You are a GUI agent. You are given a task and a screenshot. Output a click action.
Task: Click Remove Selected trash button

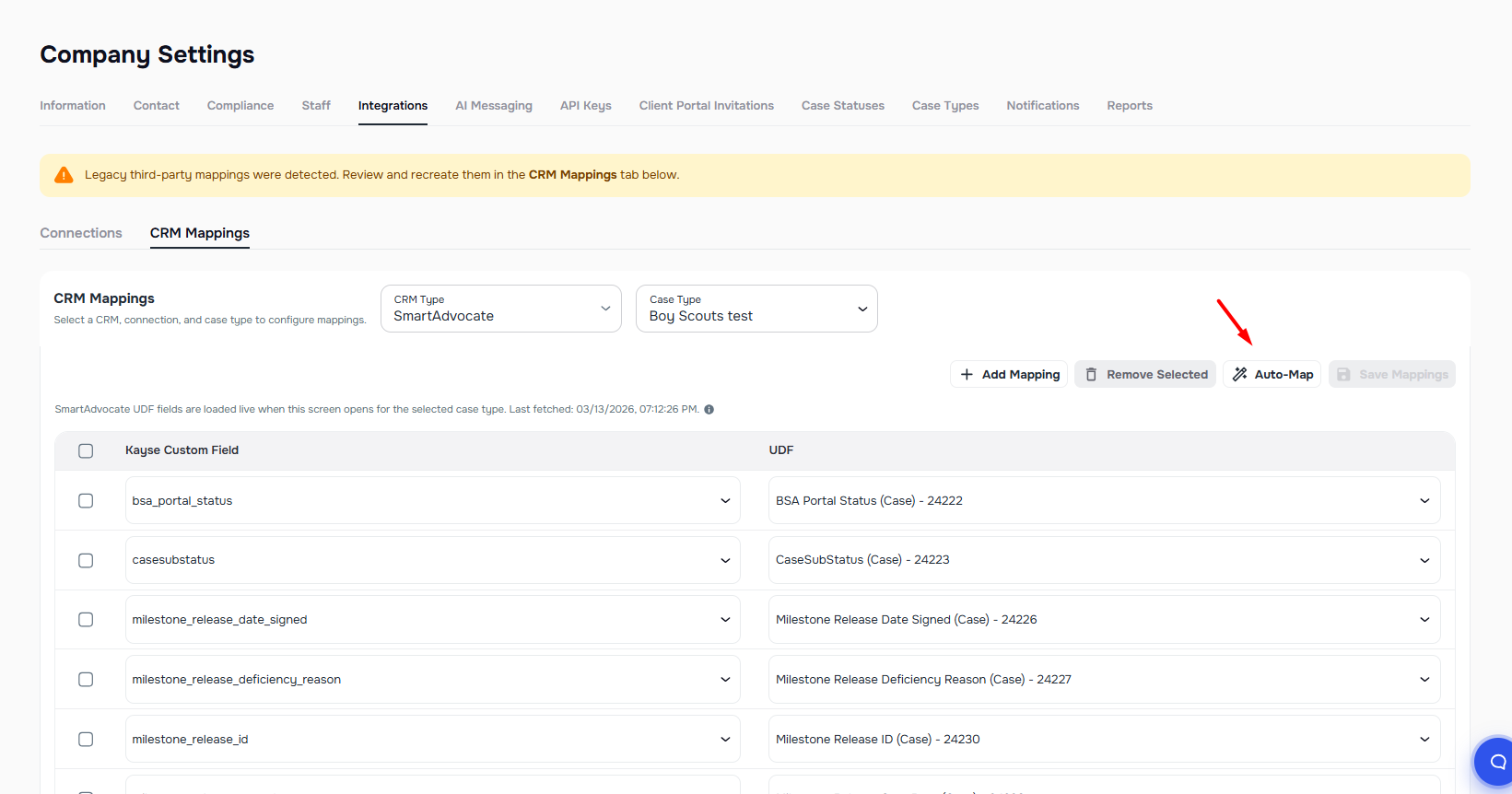1144,375
